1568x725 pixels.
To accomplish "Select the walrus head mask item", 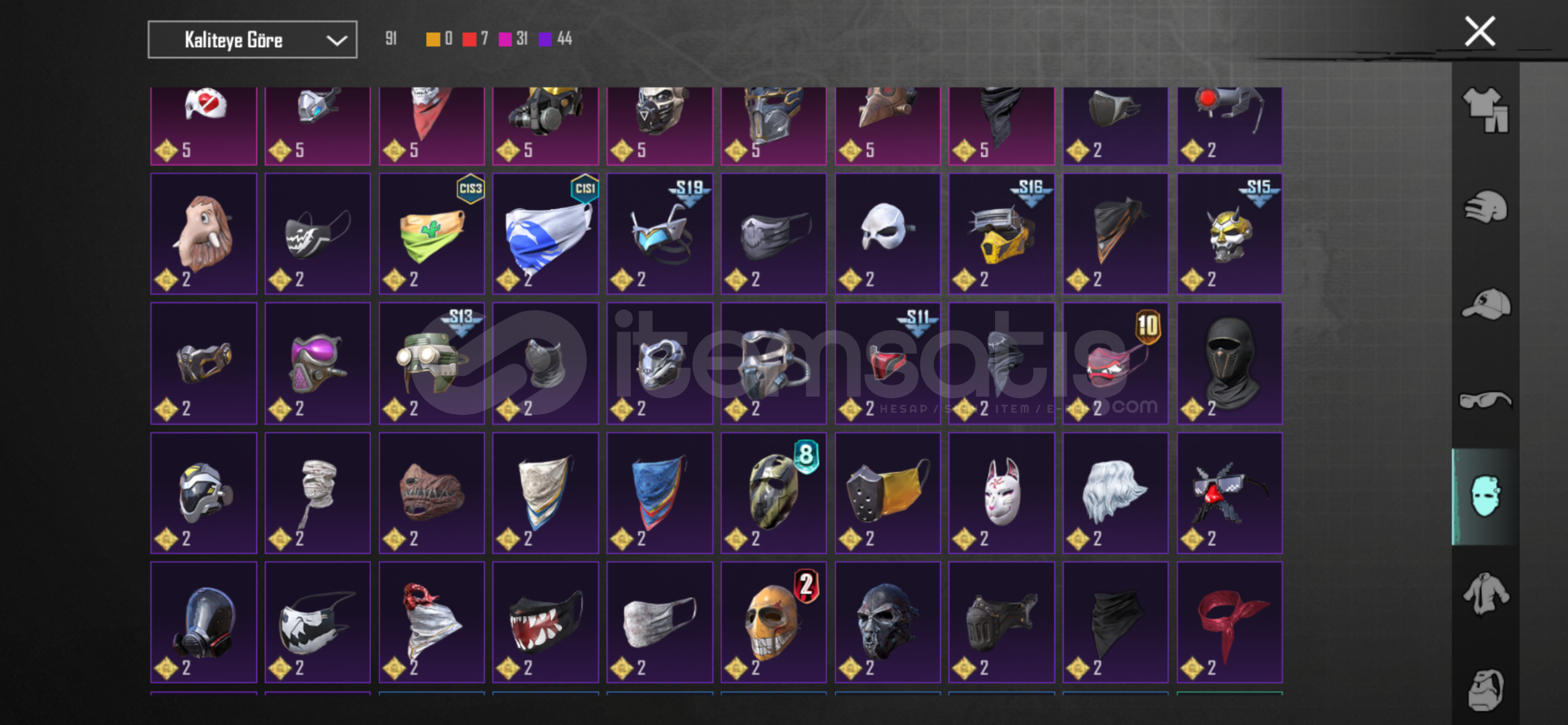I will coord(204,234).
